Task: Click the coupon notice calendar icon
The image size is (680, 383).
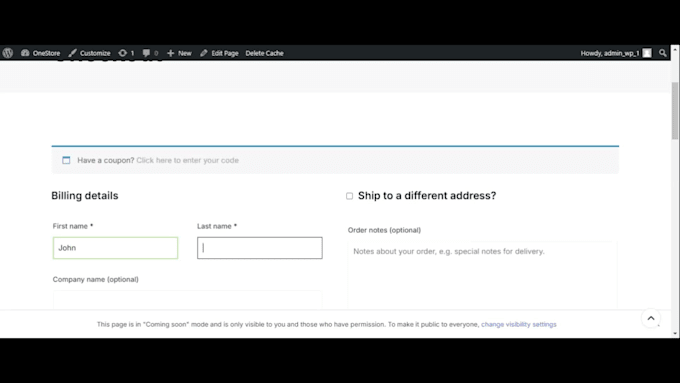Action: [66, 160]
